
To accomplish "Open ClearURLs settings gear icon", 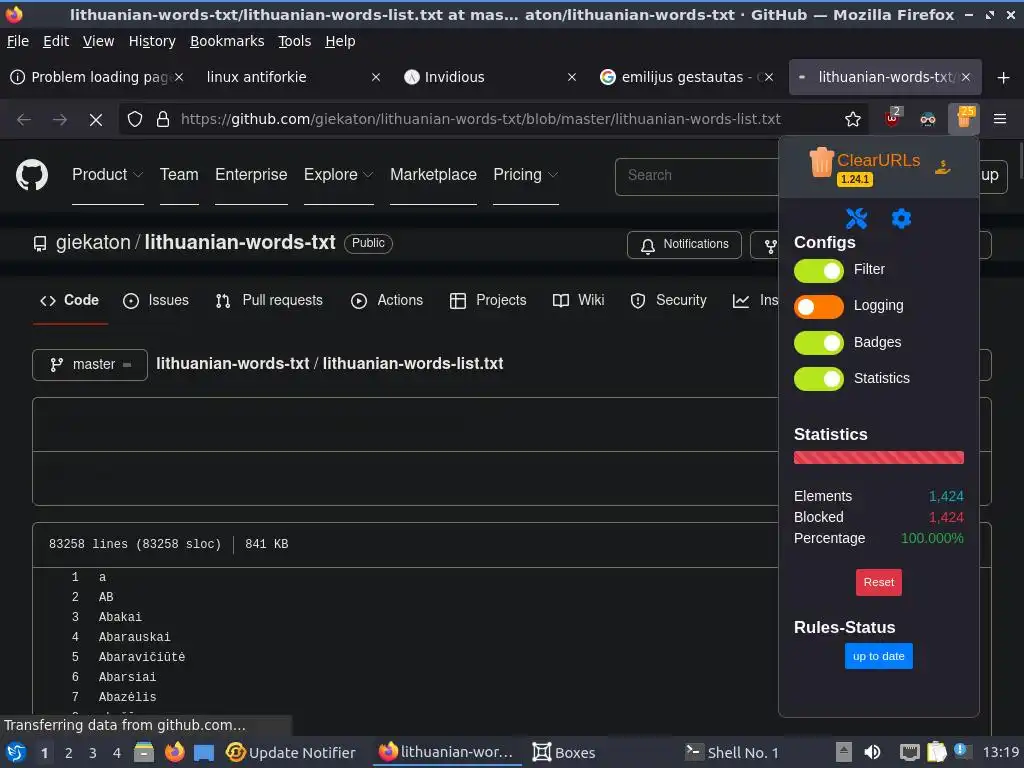I will 901,218.
